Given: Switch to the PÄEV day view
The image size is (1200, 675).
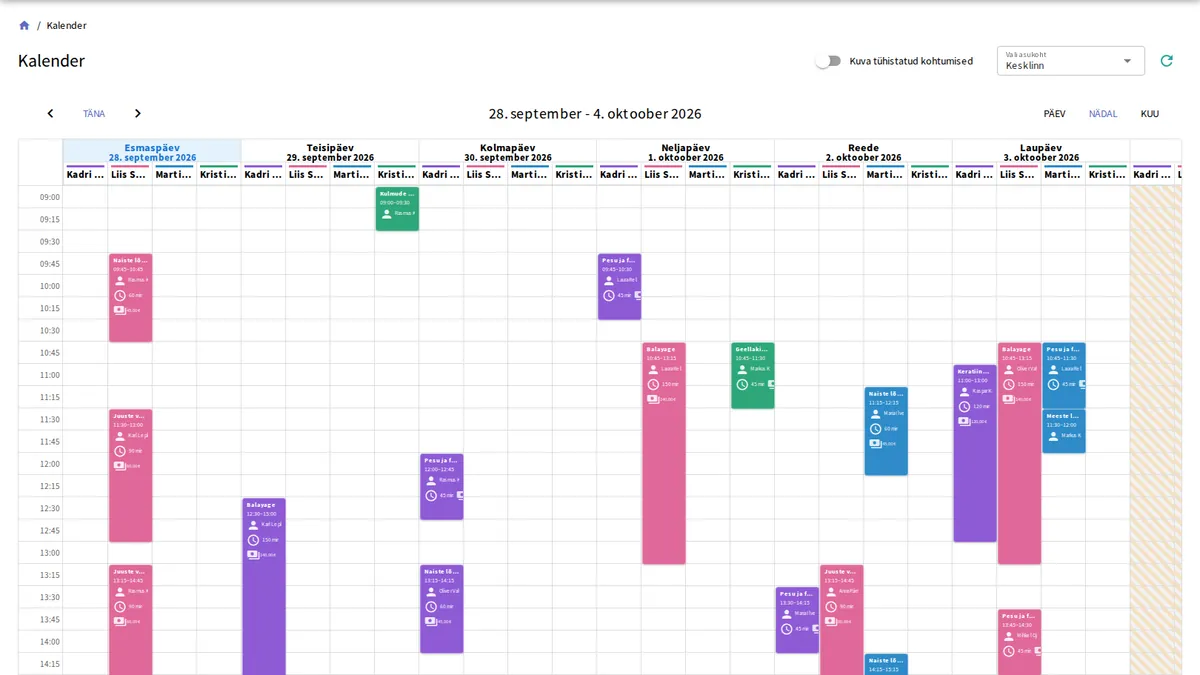Looking at the screenshot, I should click(x=1054, y=114).
